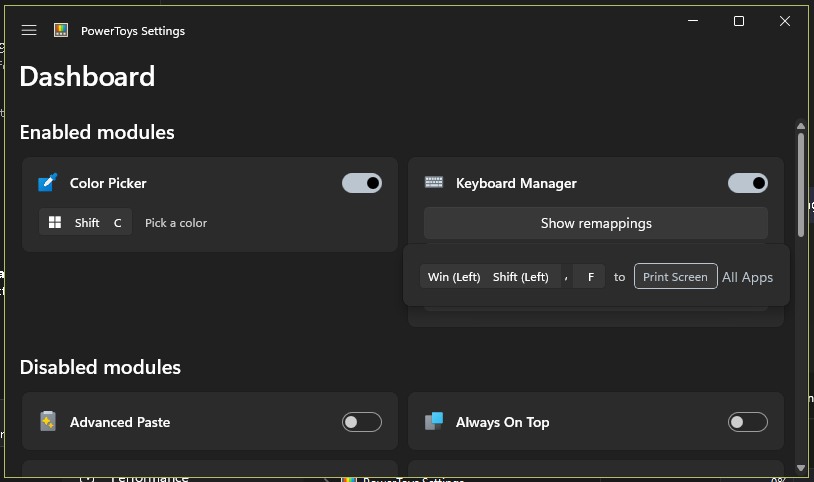The height and width of the screenshot is (482, 814).
Task: Close the PowerToys Settings window
Action: [x=785, y=21]
